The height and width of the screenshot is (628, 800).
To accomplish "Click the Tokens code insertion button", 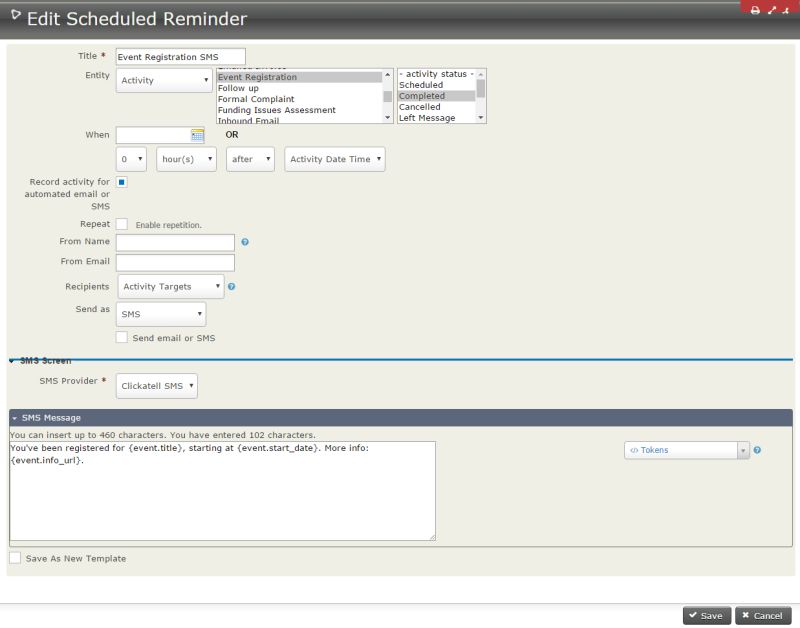I will pyautogui.click(x=681, y=450).
